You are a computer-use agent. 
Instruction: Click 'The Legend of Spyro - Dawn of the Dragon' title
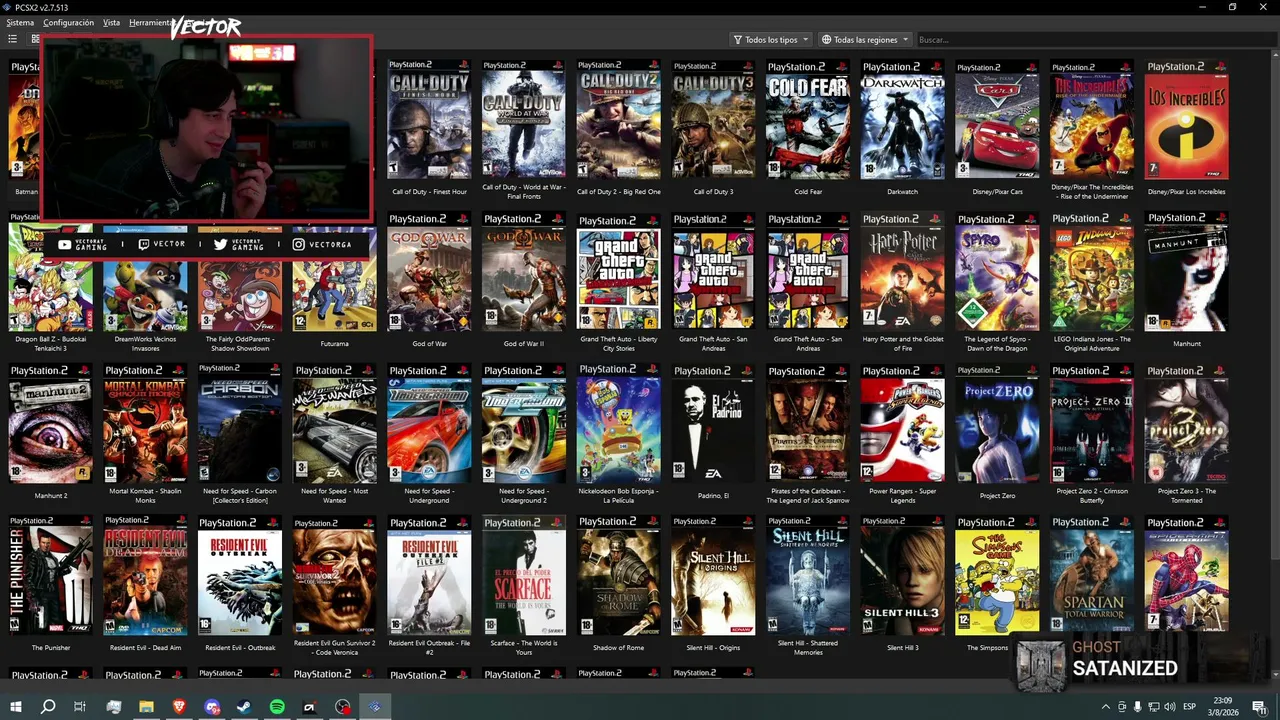(x=997, y=344)
